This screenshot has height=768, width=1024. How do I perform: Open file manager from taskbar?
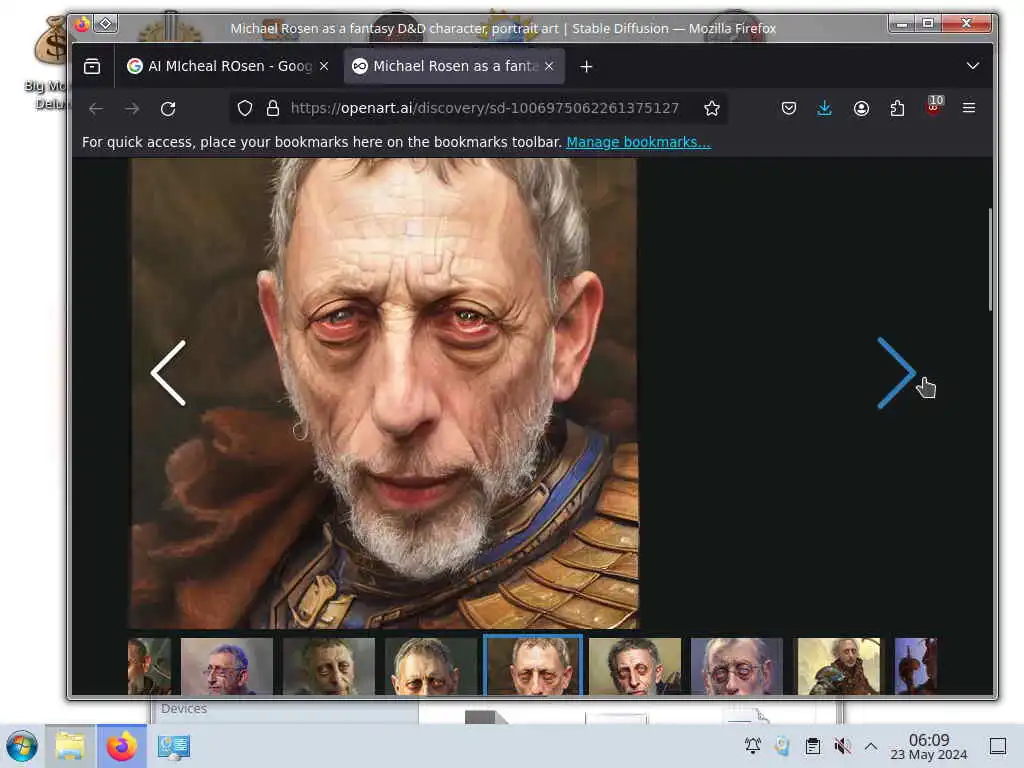tap(70, 746)
